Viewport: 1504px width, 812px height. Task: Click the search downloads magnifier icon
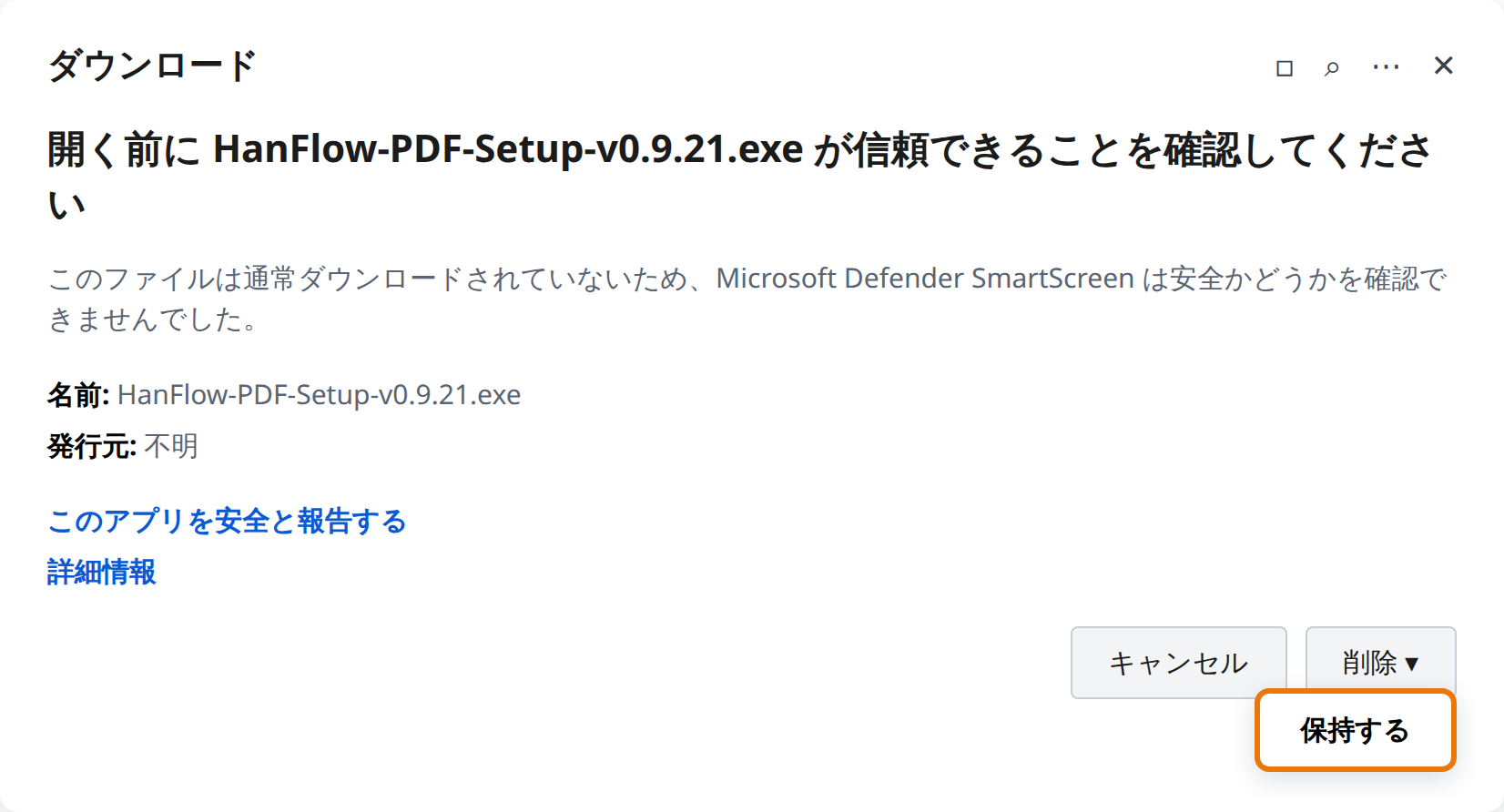(1332, 68)
